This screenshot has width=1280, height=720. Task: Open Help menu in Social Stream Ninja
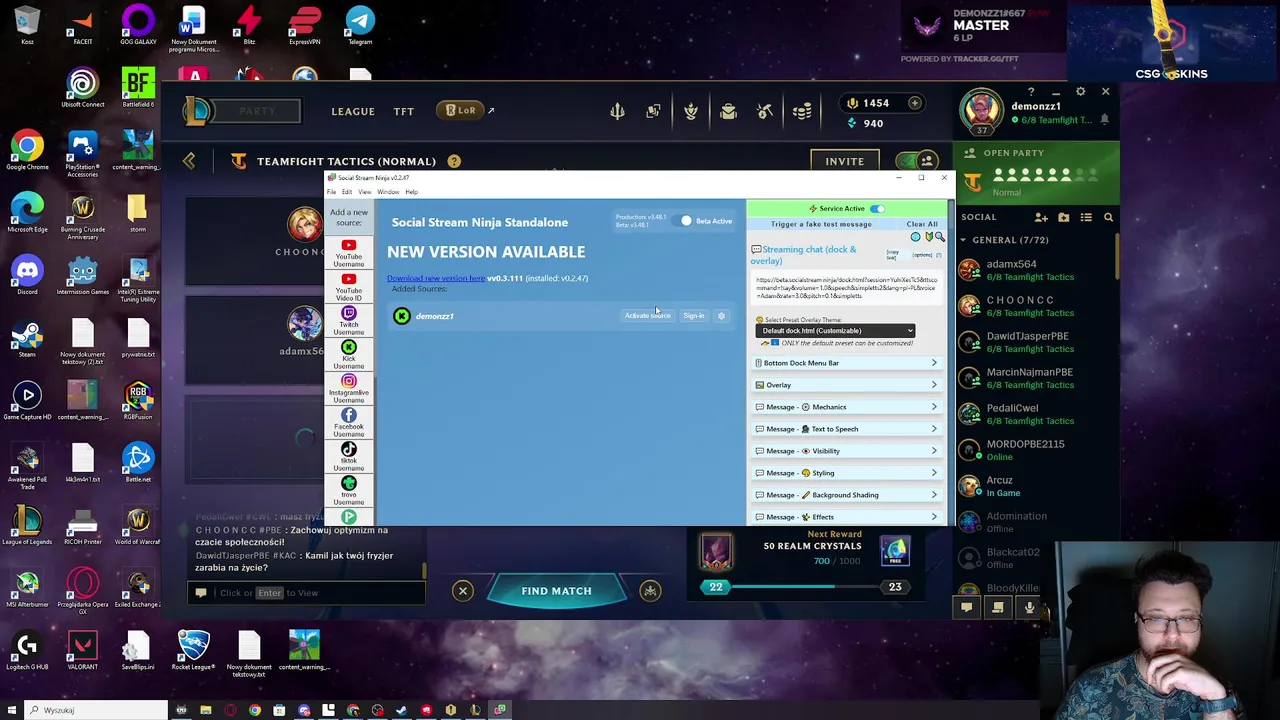coord(411,192)
